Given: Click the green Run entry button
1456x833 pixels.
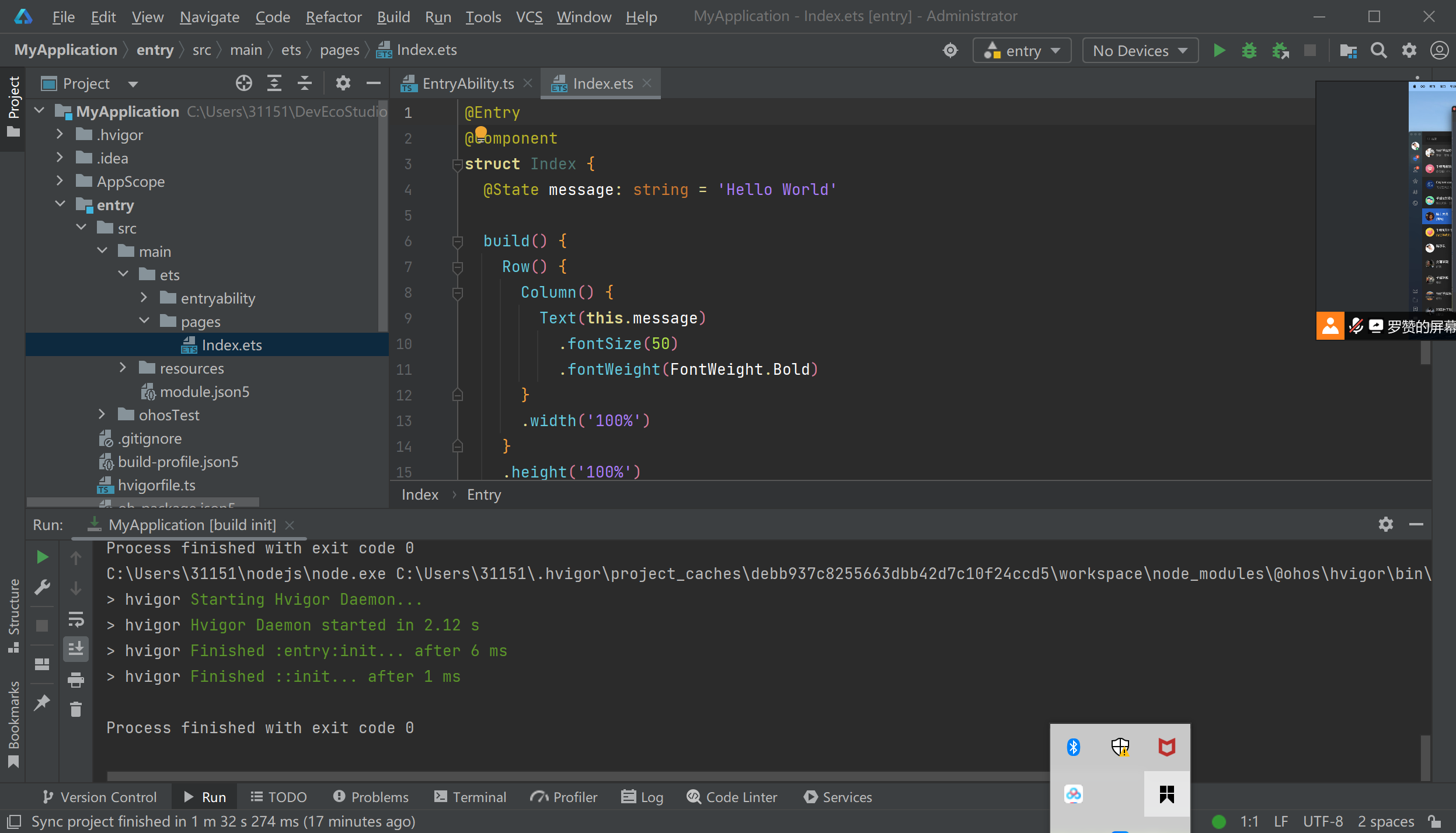Looking at the screenshot, I should coord(1219,51).
